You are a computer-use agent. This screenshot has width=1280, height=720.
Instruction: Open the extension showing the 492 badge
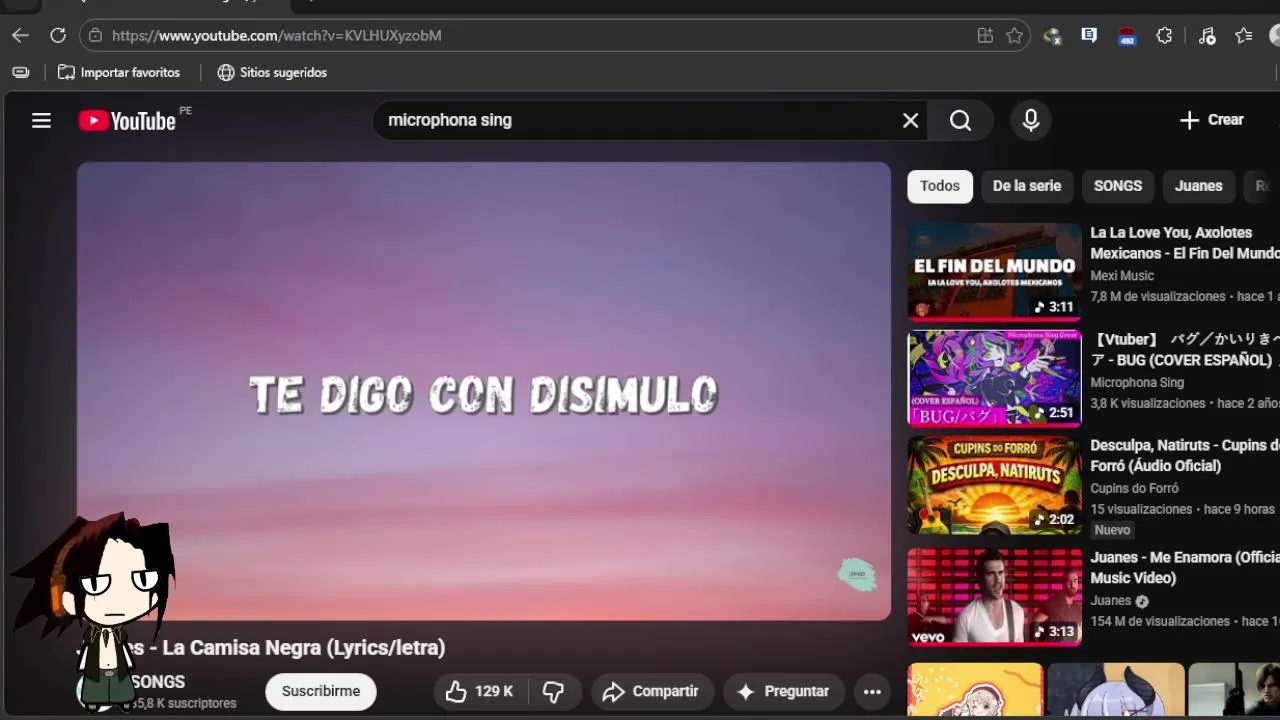(x=1127, y=35)
